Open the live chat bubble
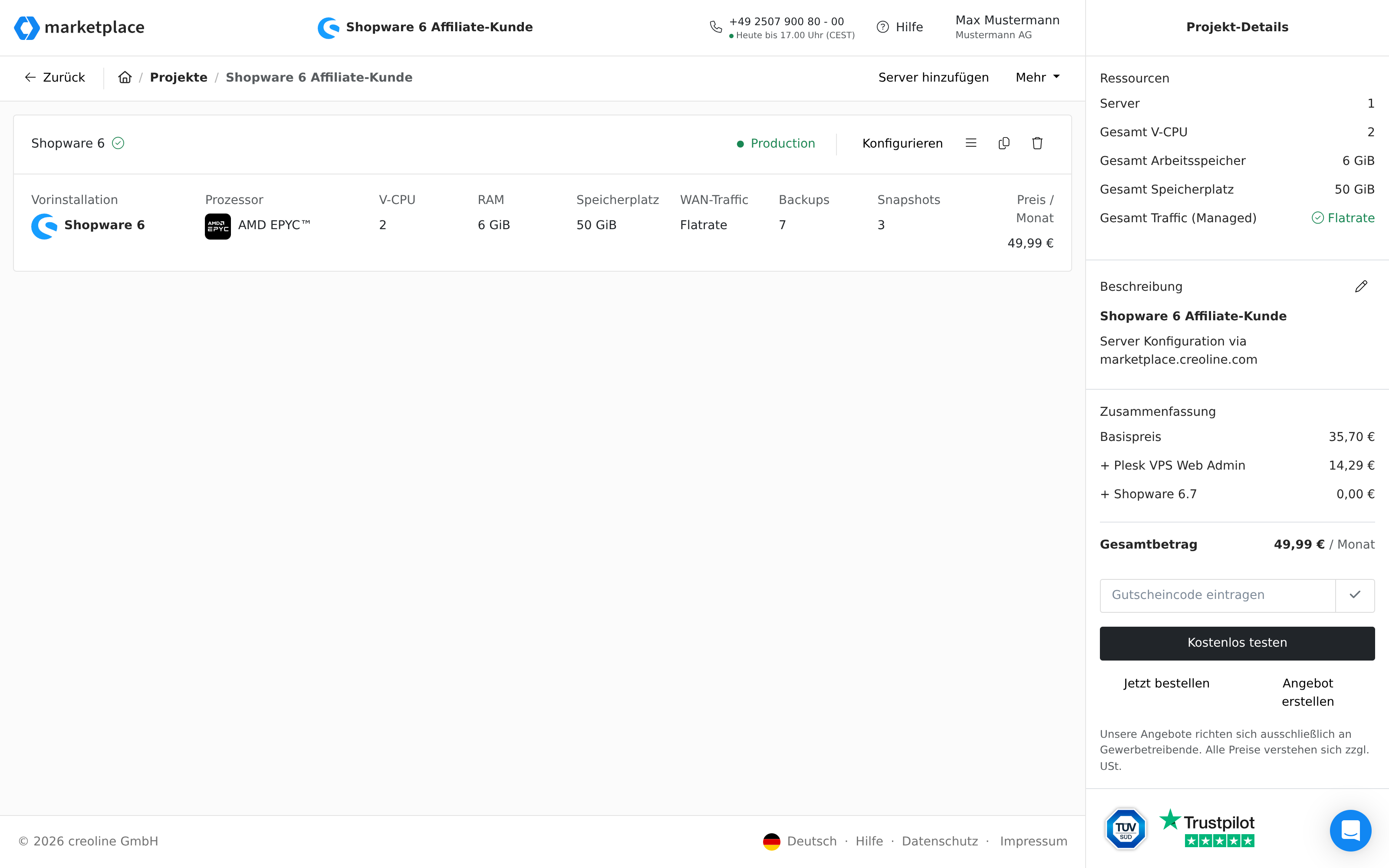The width and height of the screenshot is (1389, 868). (x=1350, y=830)
